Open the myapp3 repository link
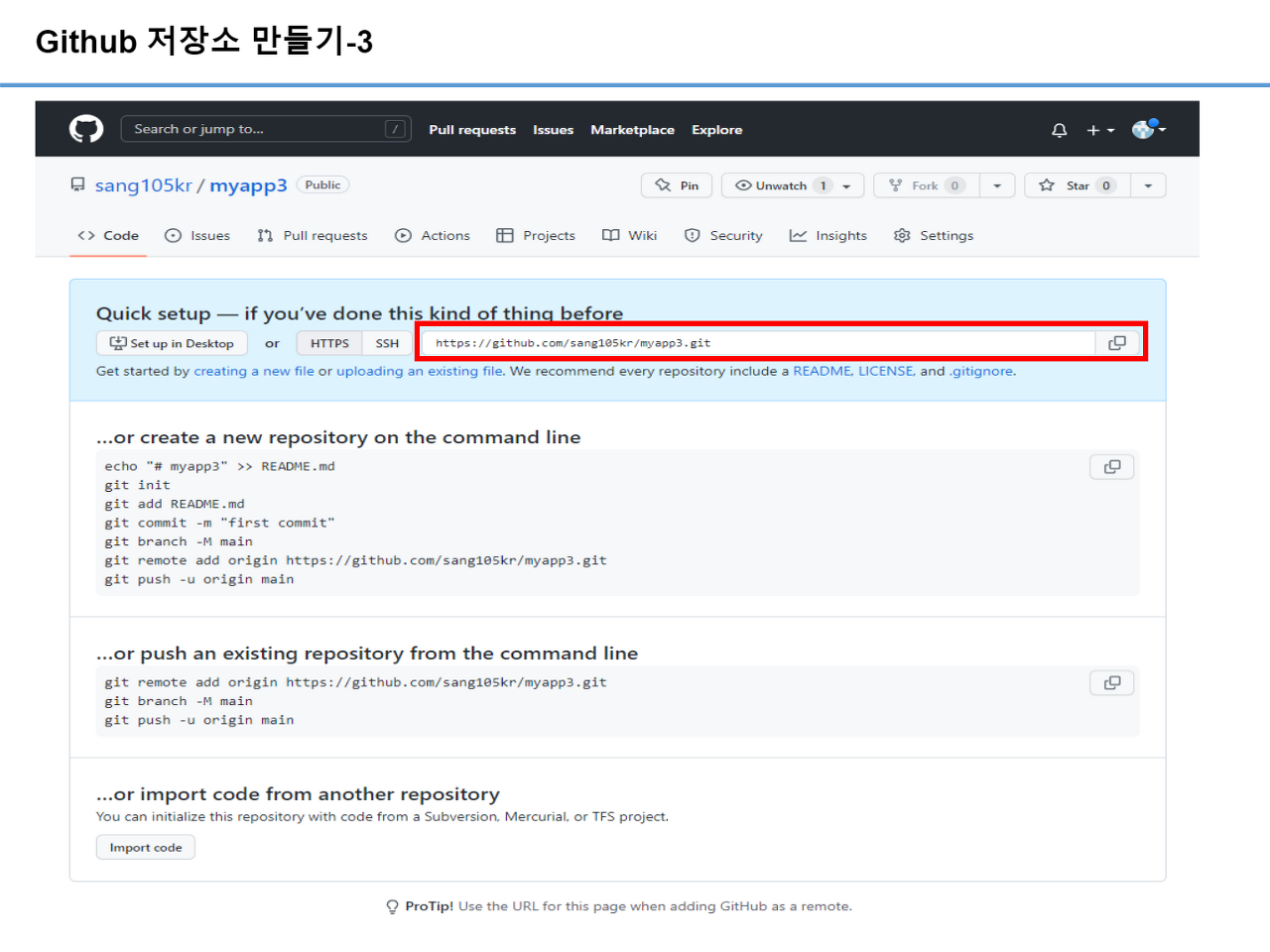This screenshot has width=1270, height=952. (x=248, y=185)
